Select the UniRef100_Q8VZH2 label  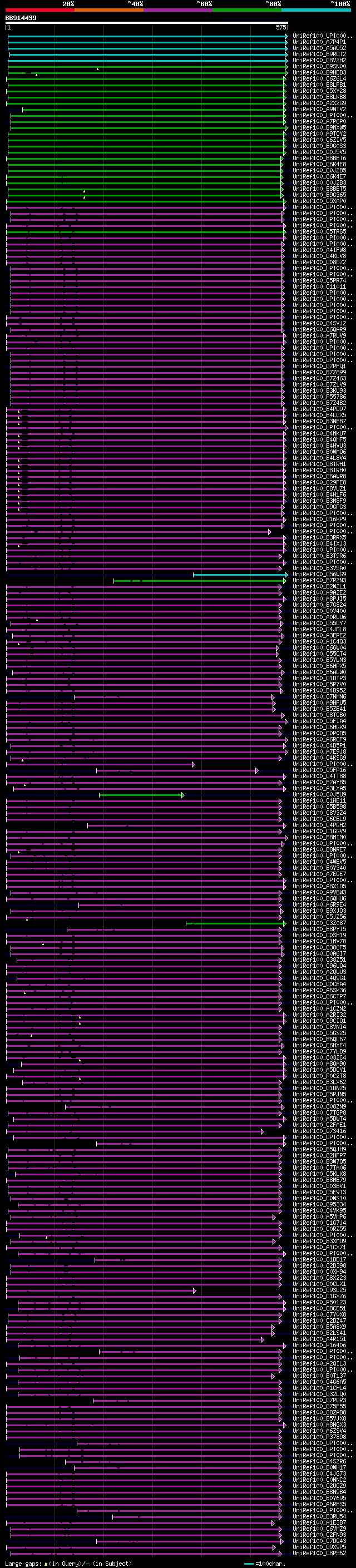[x=319, y=60]
